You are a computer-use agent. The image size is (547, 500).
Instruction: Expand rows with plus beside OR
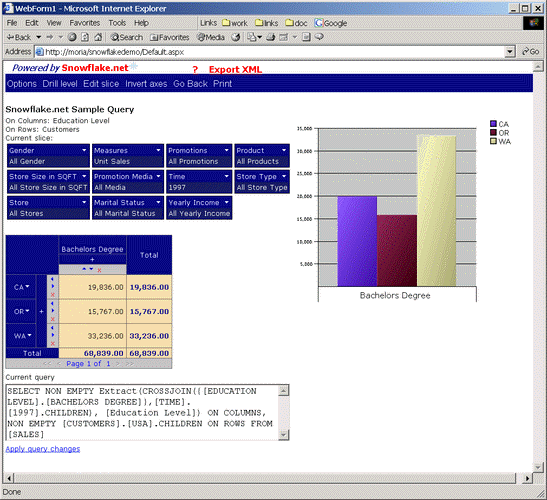click(x=42, y=311)
